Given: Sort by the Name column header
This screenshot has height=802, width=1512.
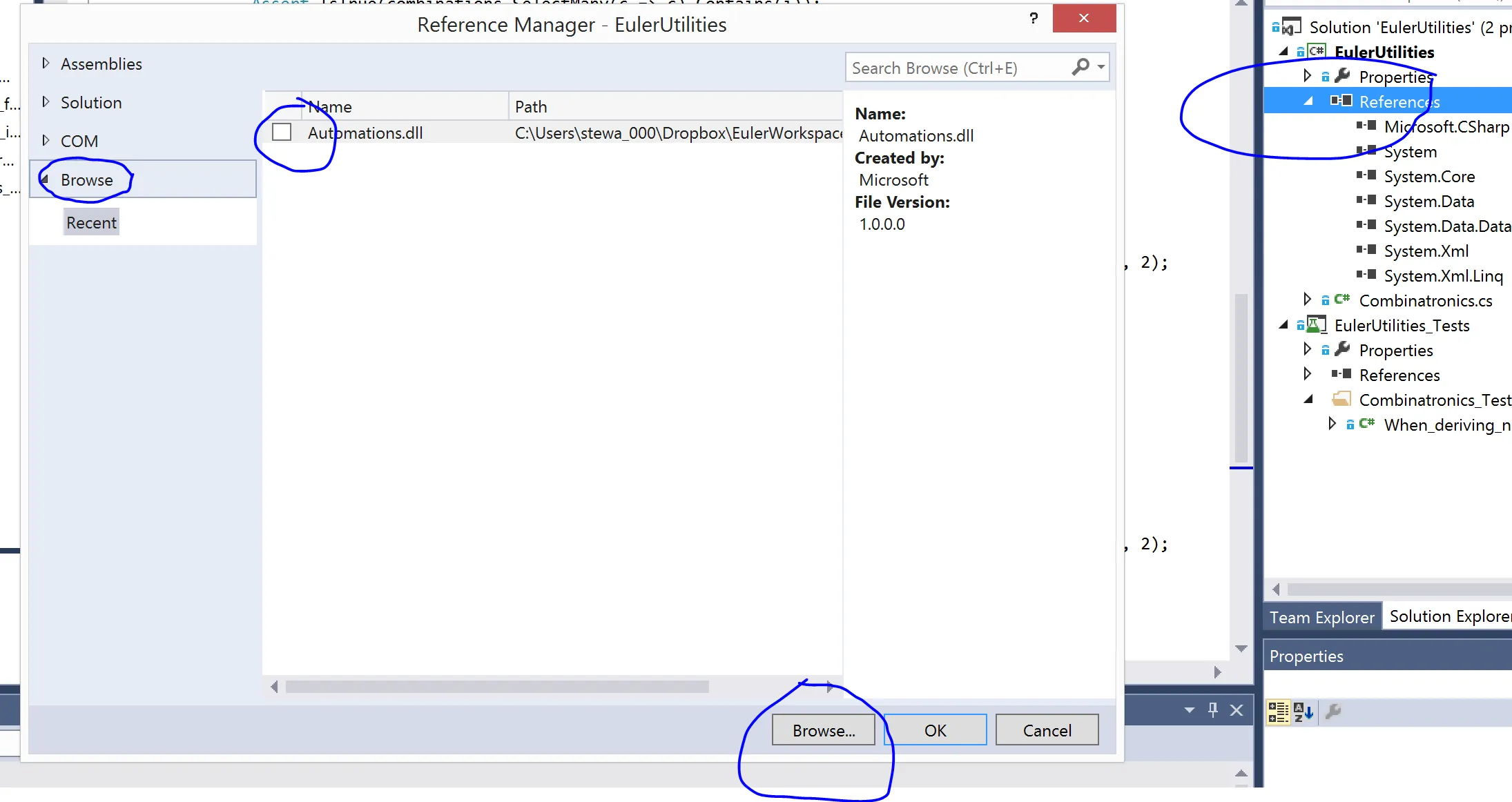Looking at the screenshot, I should click(x=405, y=106).
